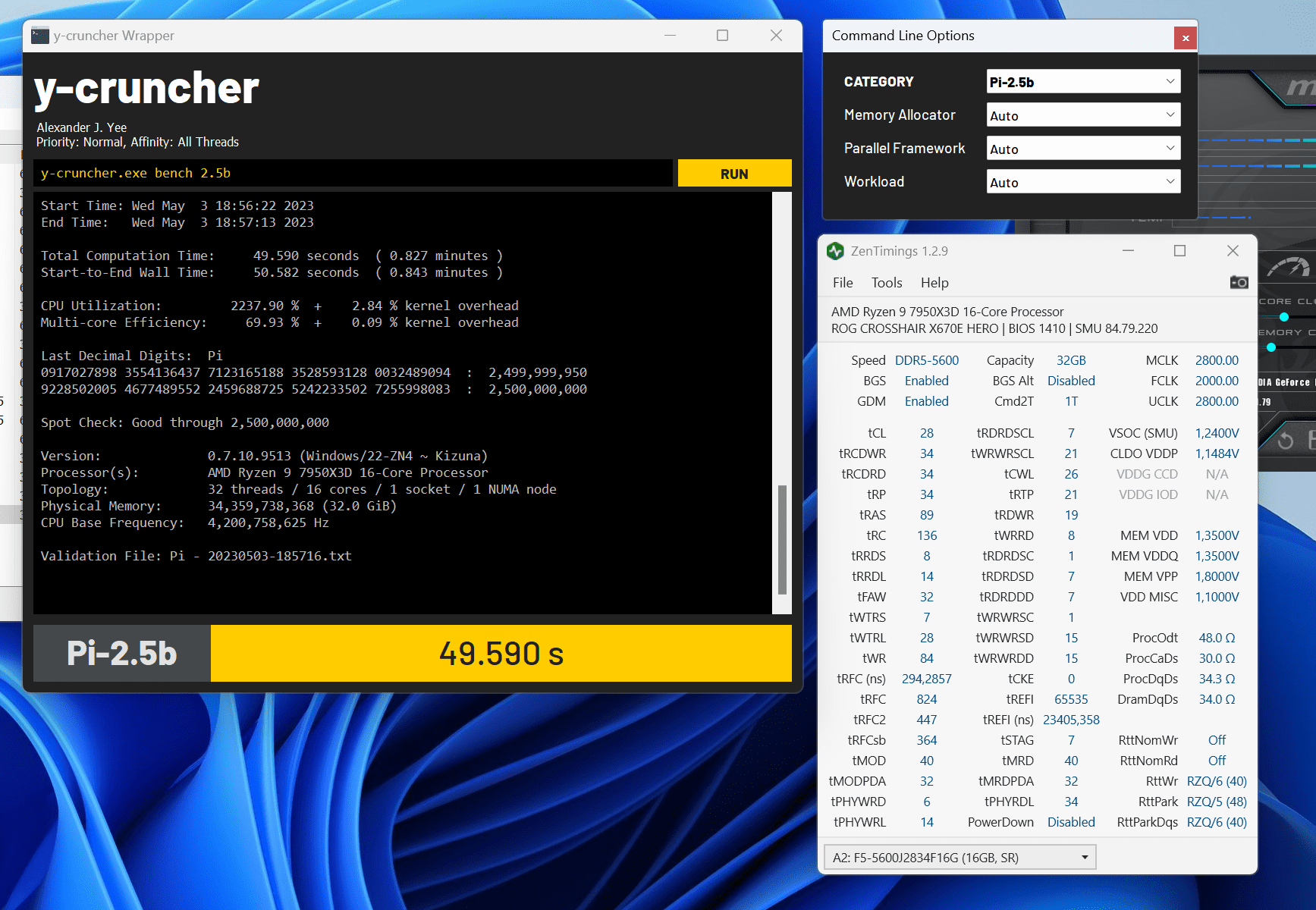Click the tRFC (ns) value 294,2857
1316x910 pixels.
point(927,679)
